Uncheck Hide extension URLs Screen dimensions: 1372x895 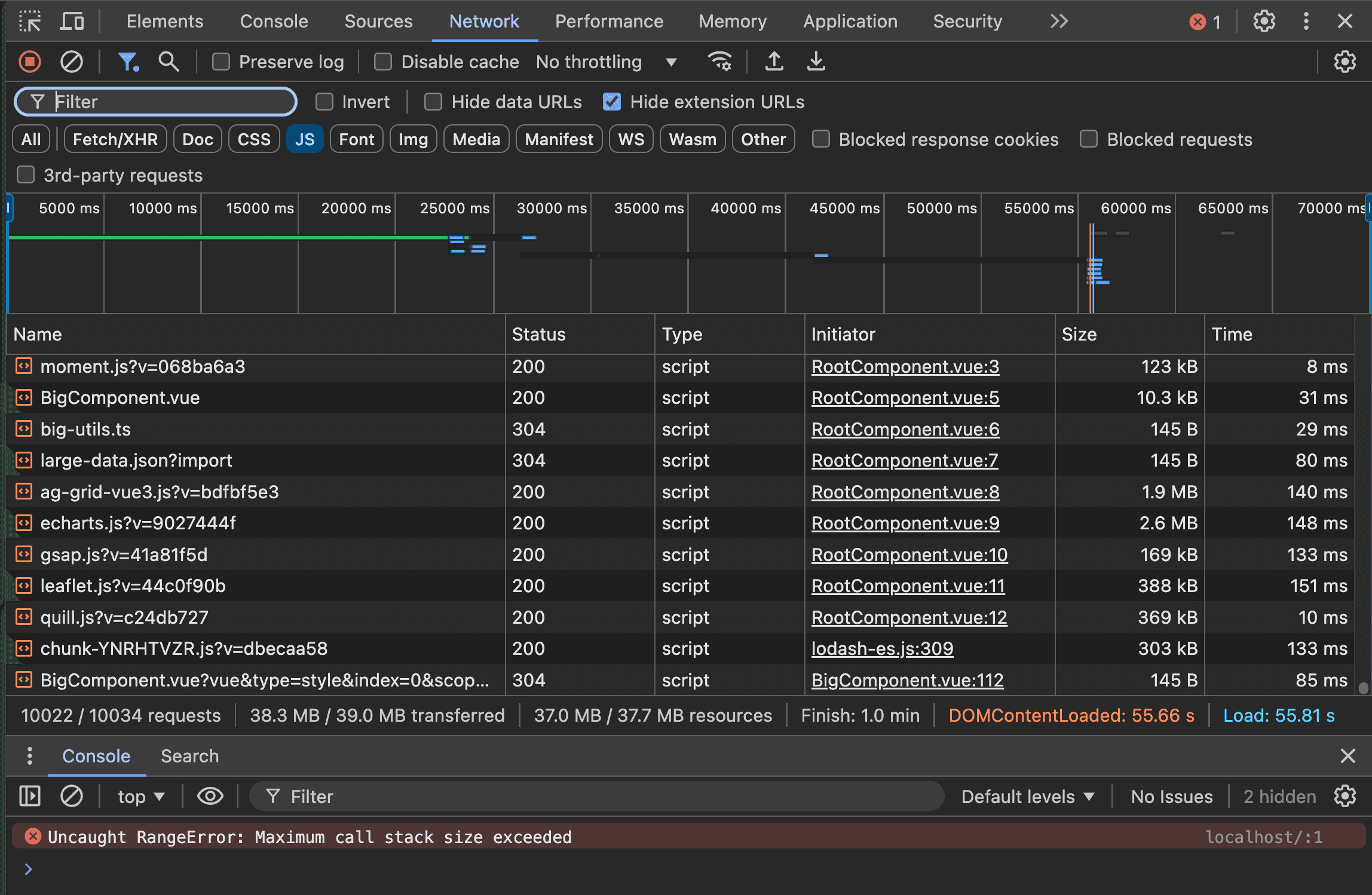click(x=612, y=102)
